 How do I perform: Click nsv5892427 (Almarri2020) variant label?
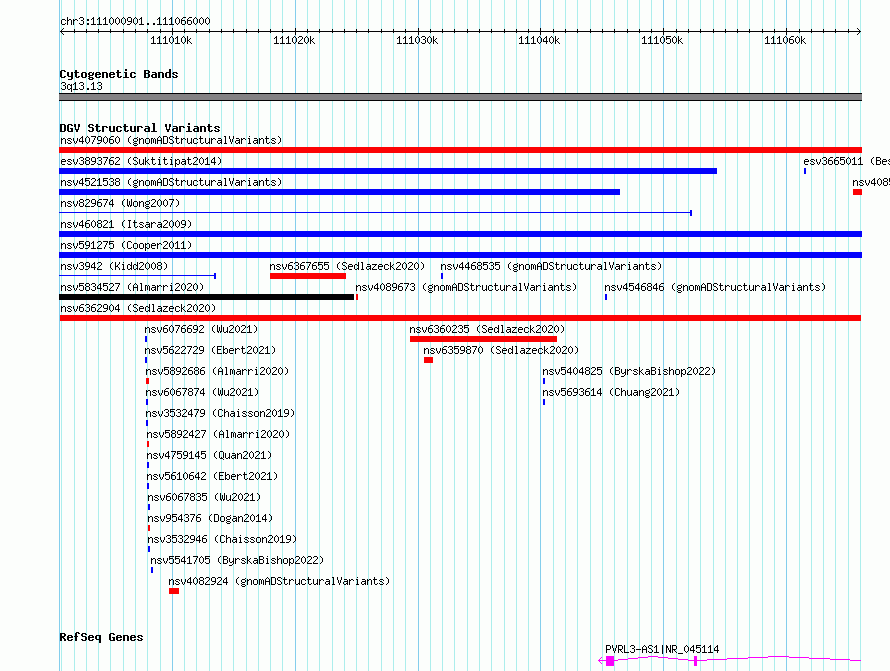218,434
